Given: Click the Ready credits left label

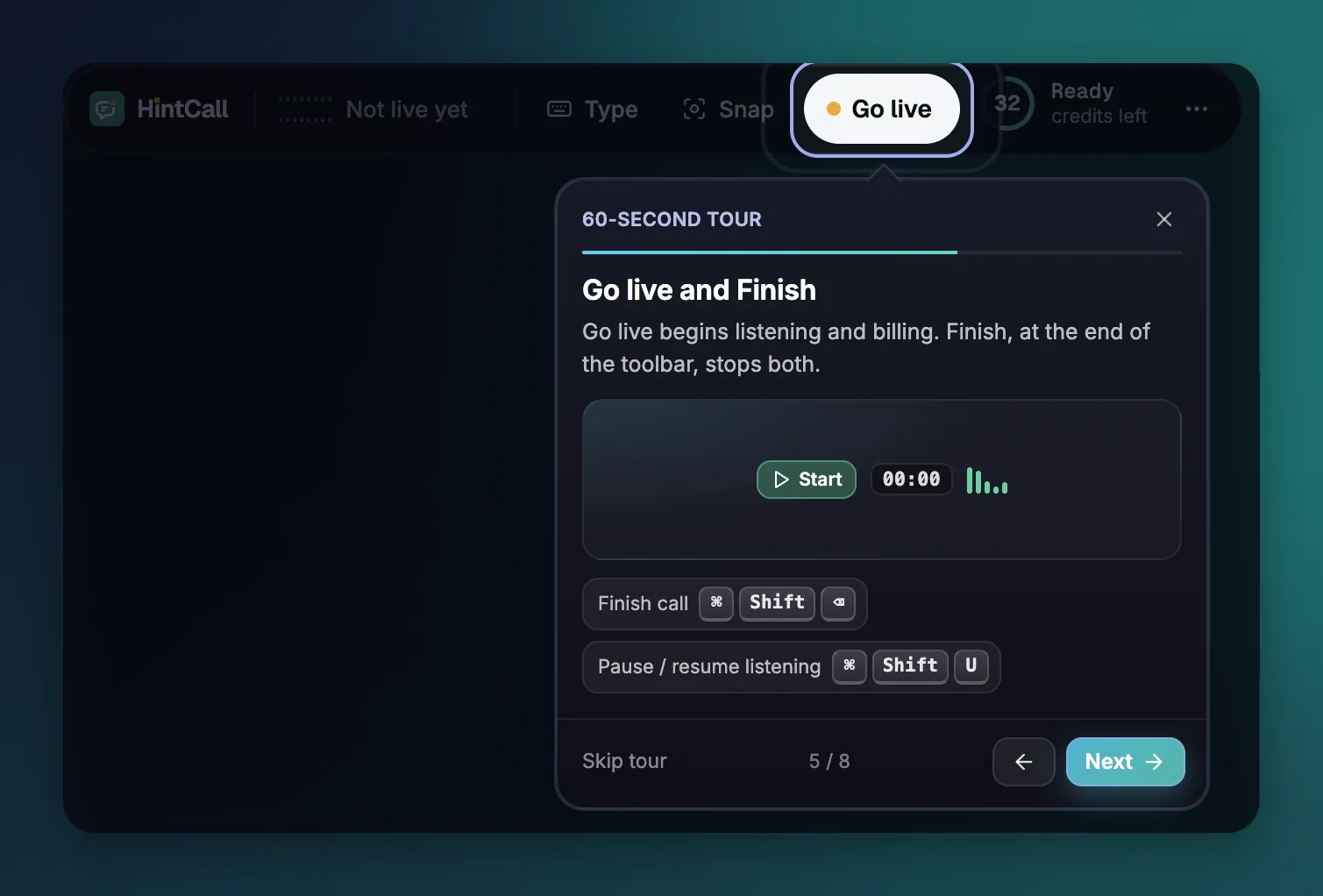Looking at the screenshot, I should click(x=1099, y=103).
